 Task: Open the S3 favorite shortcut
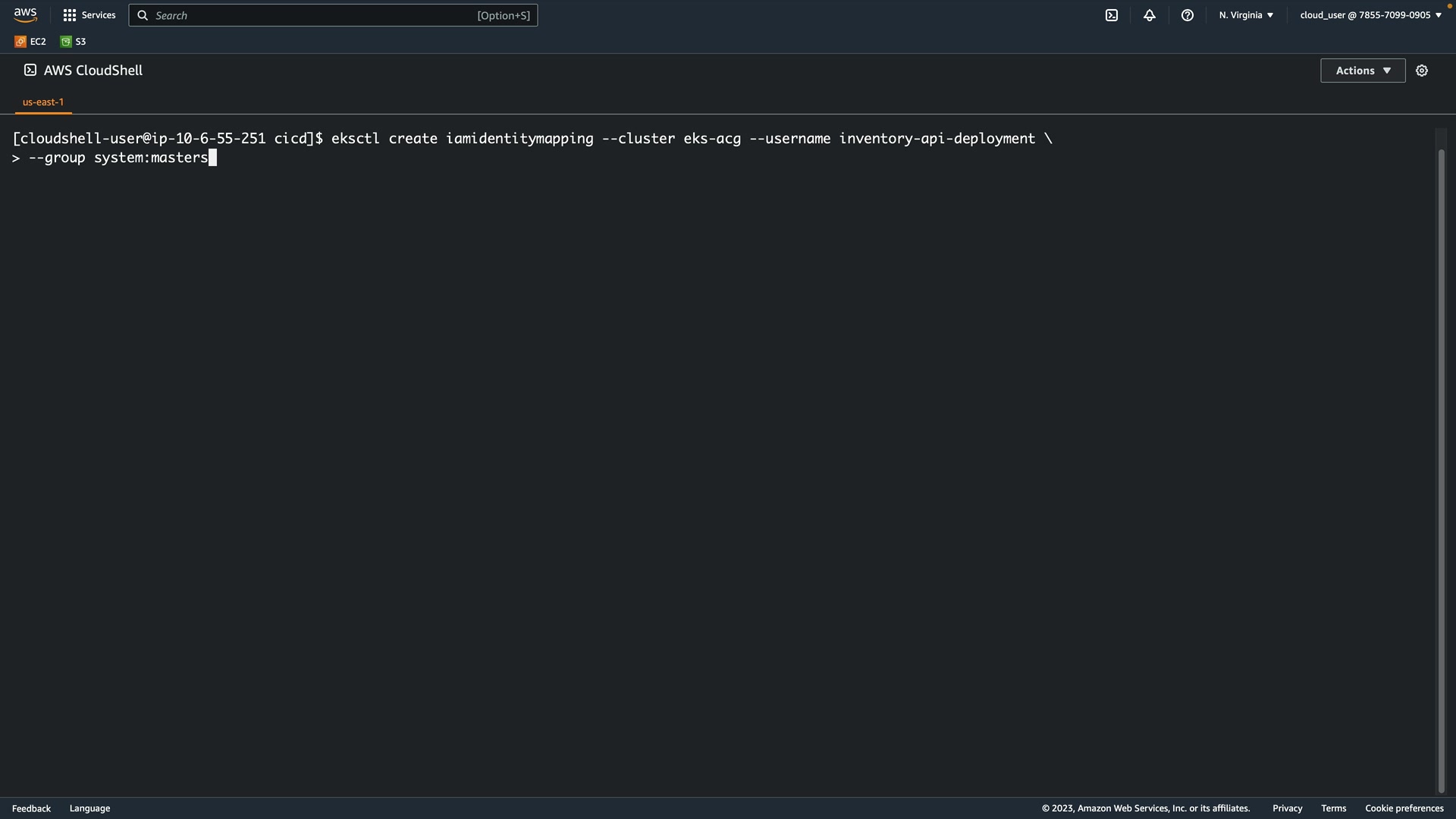(x=74, y=42)
